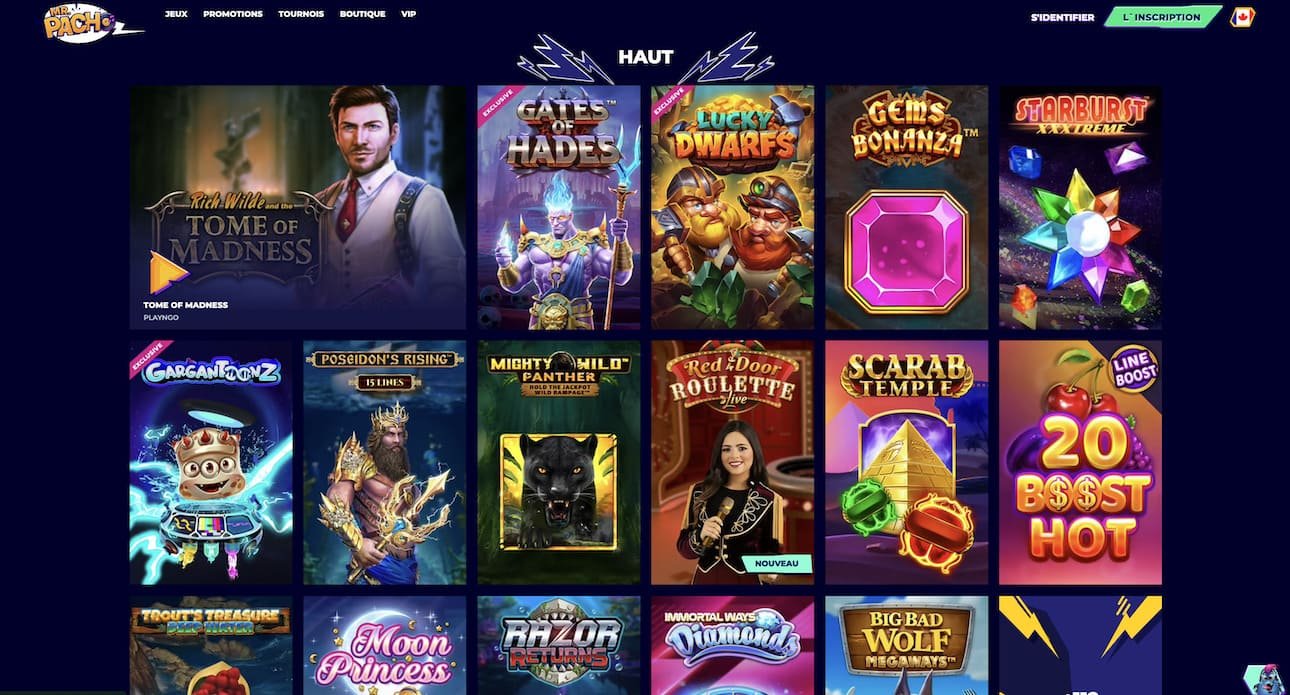Open the Tournois section
Viewport: 1290px width, 695px height.
(x=301, y=14)
